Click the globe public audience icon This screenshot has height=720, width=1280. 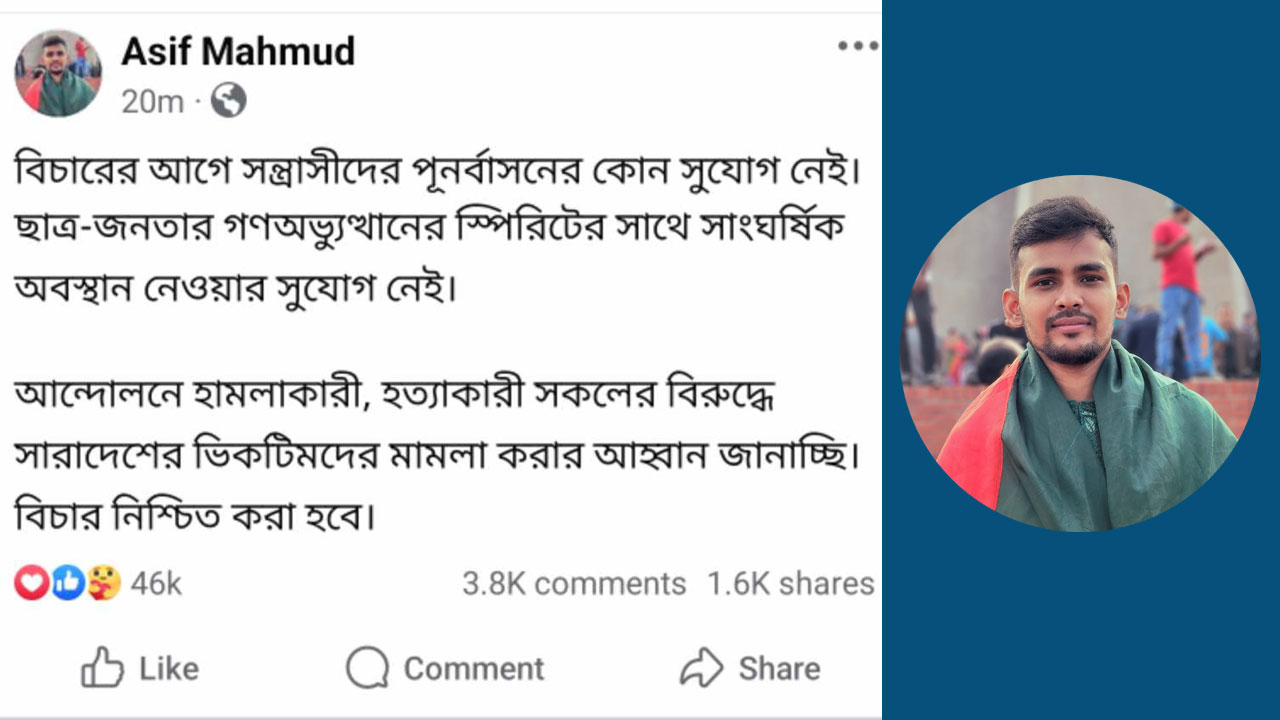coord(229,101)
